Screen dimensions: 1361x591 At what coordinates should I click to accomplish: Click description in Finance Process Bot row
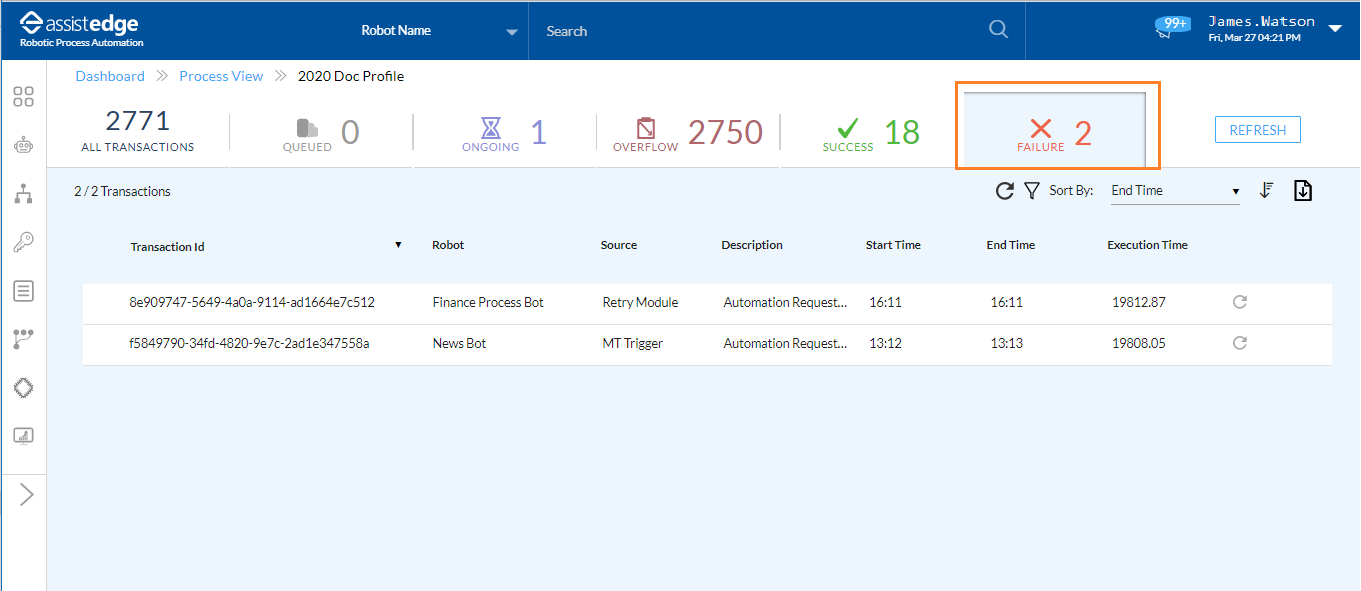785,302
